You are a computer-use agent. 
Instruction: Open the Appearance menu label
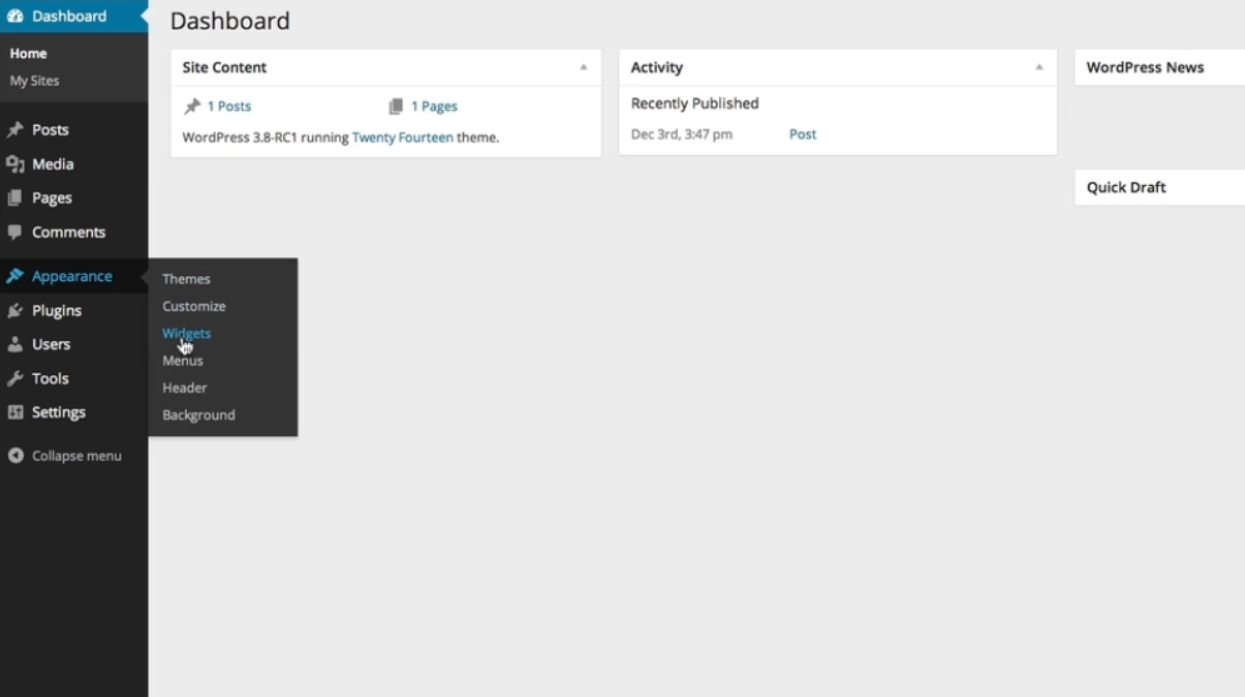(72, 276)
